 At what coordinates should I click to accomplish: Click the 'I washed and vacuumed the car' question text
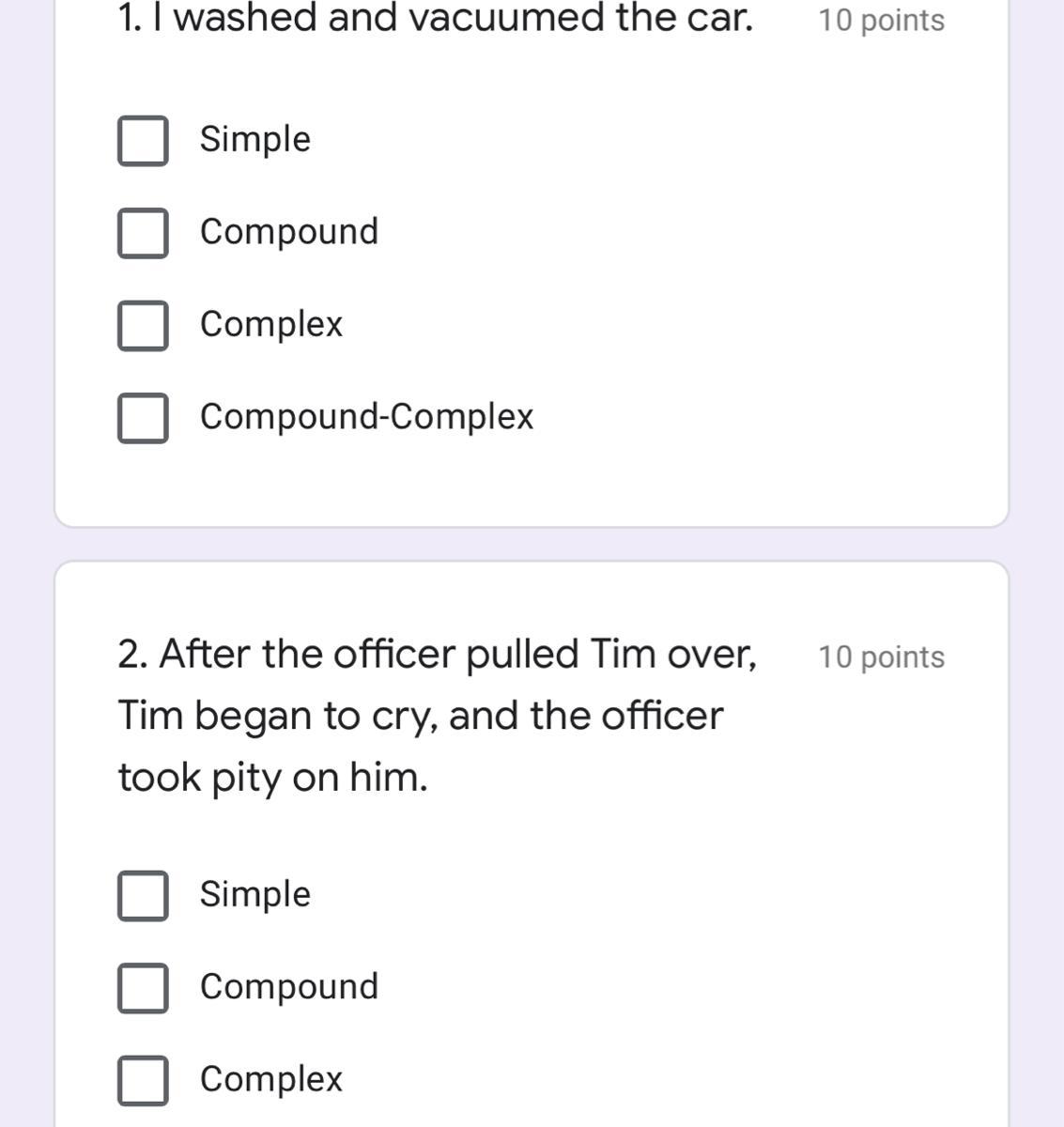pyautogui.click(x=435, y=18)
